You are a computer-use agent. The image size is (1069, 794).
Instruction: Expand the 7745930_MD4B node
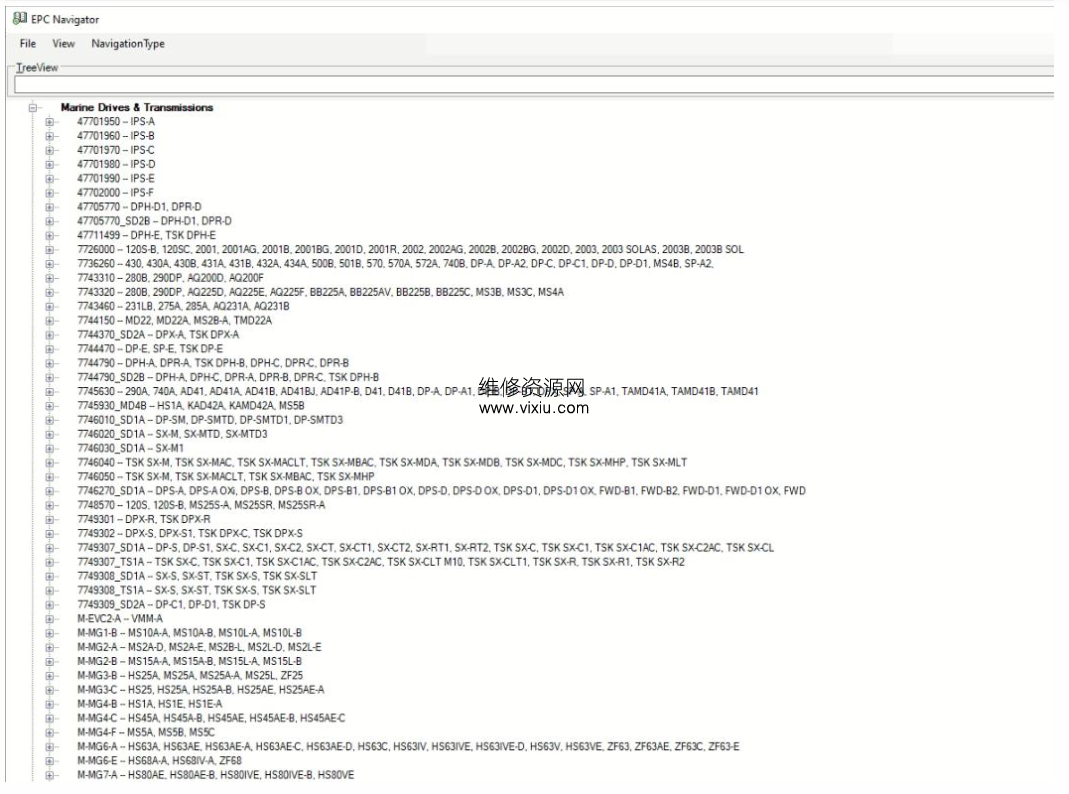49,406
